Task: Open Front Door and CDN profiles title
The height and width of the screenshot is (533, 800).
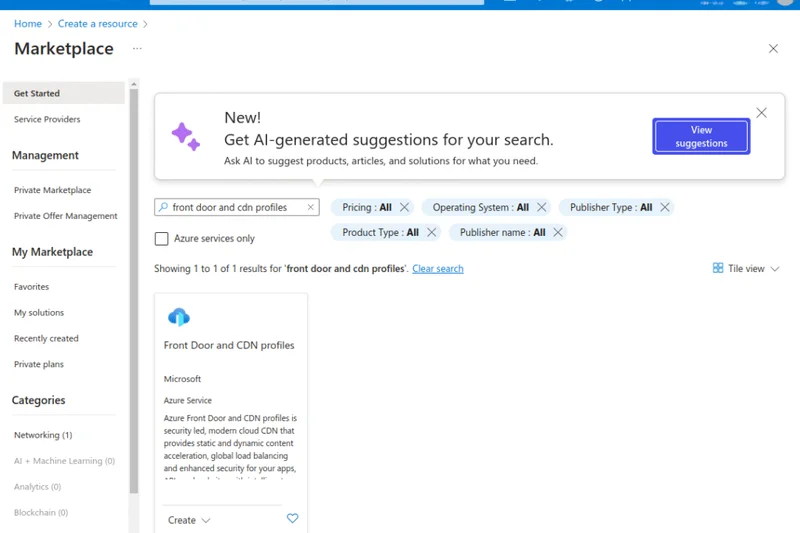Action: pos(229,345)
